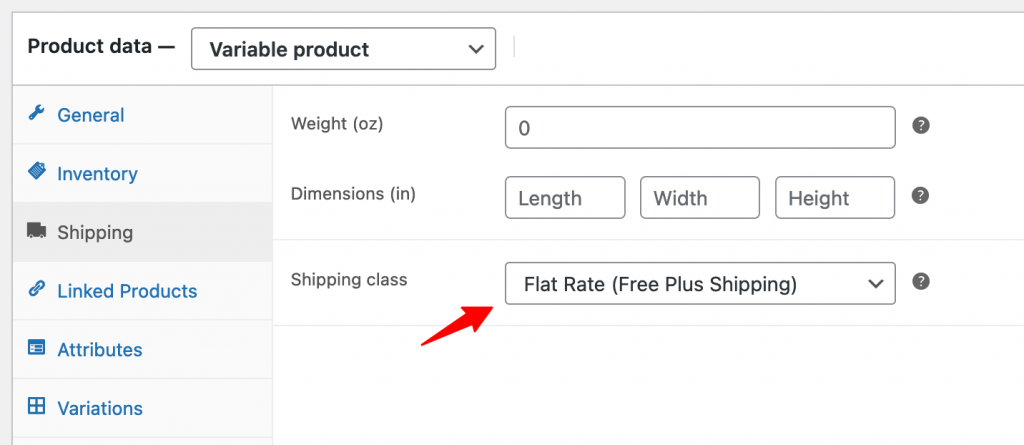Click the chevron on Flat Rate selector

(875, 284)
